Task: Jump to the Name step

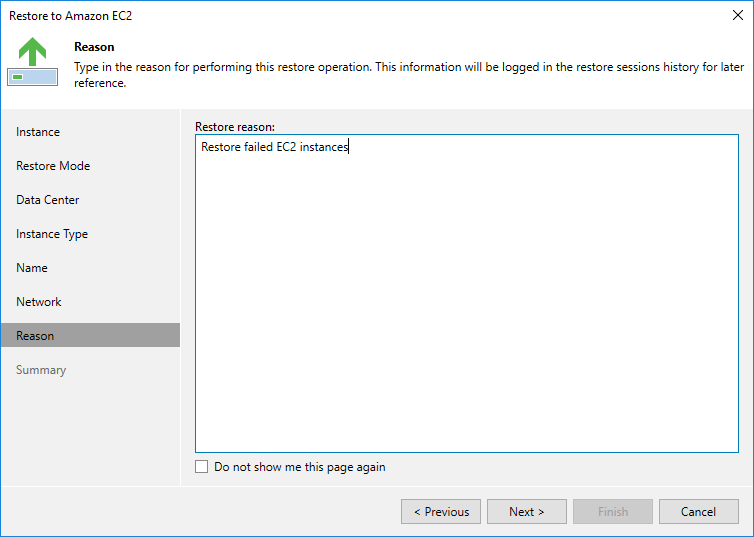Action: (32, 268)
